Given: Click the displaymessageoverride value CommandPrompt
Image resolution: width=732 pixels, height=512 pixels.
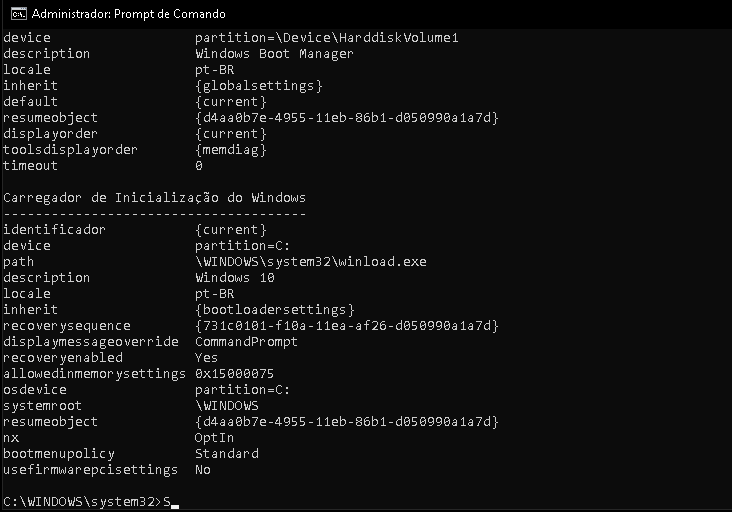Looking at the screenshot, I should pos(246,342).
